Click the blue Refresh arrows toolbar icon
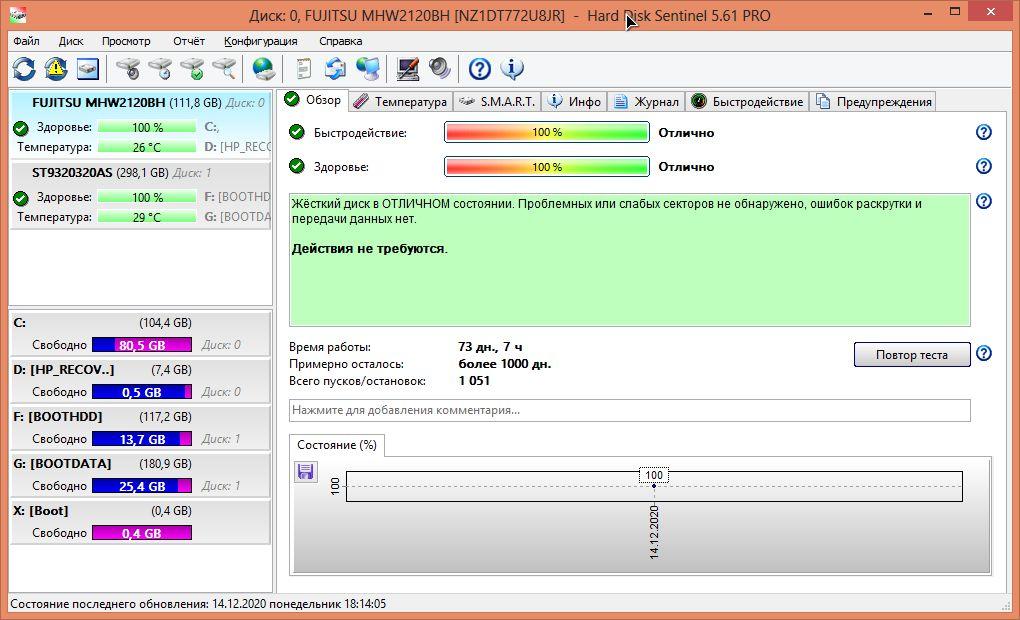This screenshot has width=1020, height=620. (x=24, y=68)
